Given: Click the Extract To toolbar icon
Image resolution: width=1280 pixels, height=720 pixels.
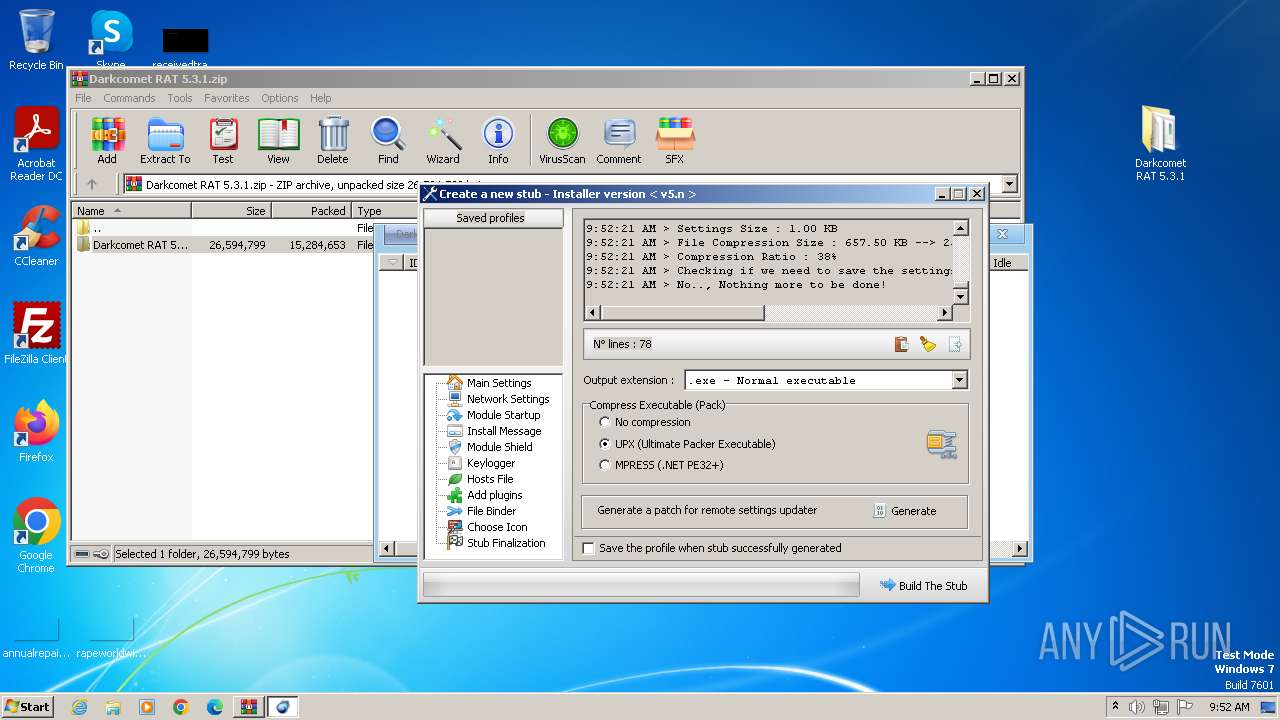Looking at the screenshot, I should coord(165,140).
